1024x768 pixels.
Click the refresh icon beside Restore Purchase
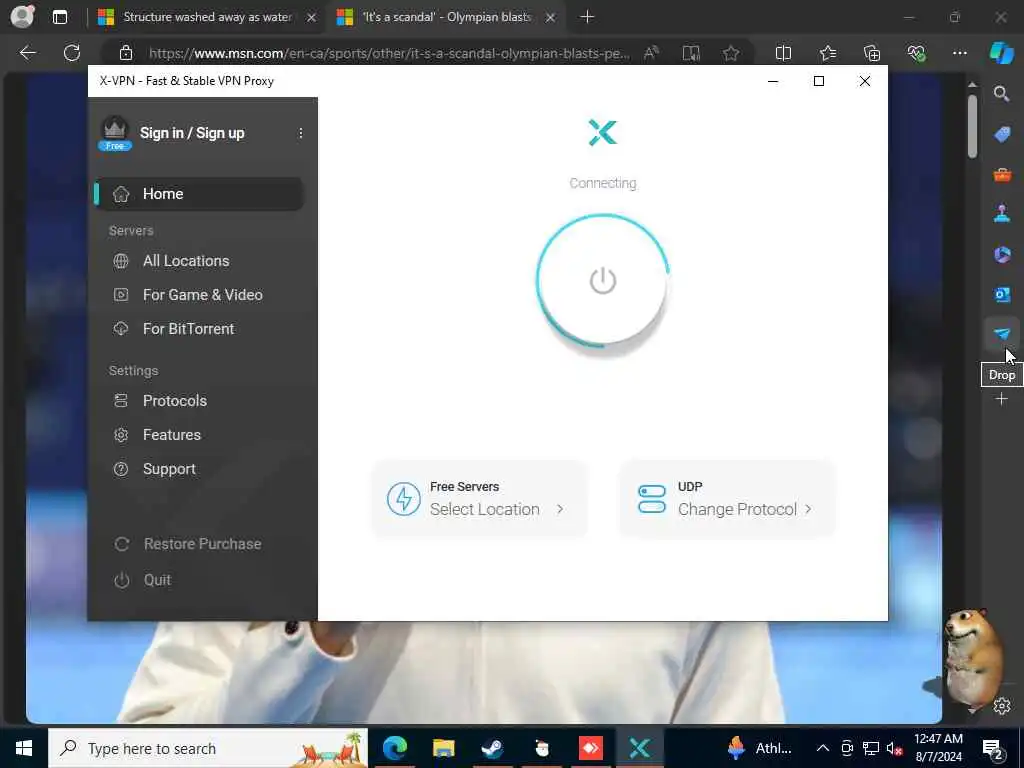[x=121, y=544]
